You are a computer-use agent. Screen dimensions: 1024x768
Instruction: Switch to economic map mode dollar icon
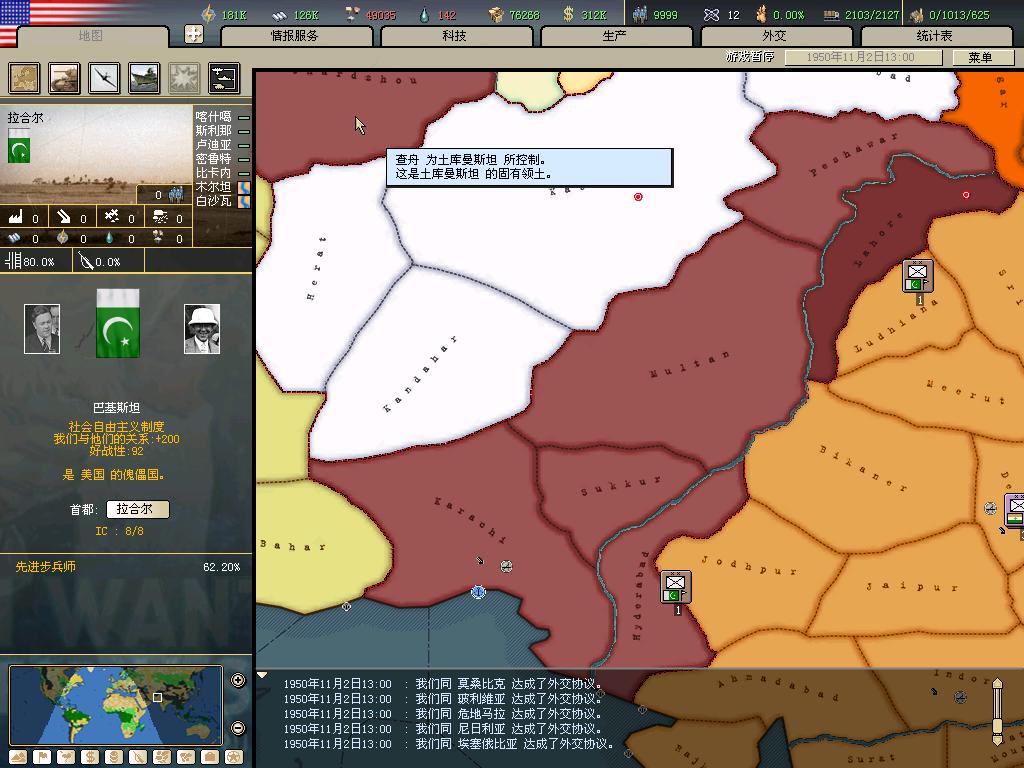[90, 758]
